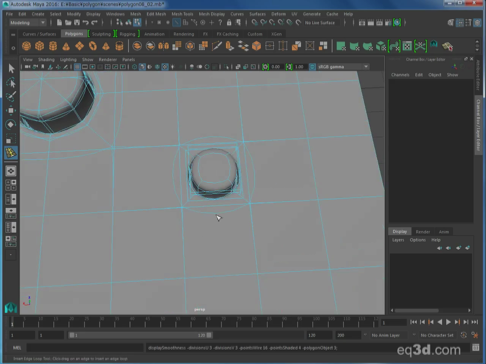Image resolution: width=486 pixels, height=364 pixels.
Task: Create a polygon cone from the shelf
Action: tap(66, 46)
